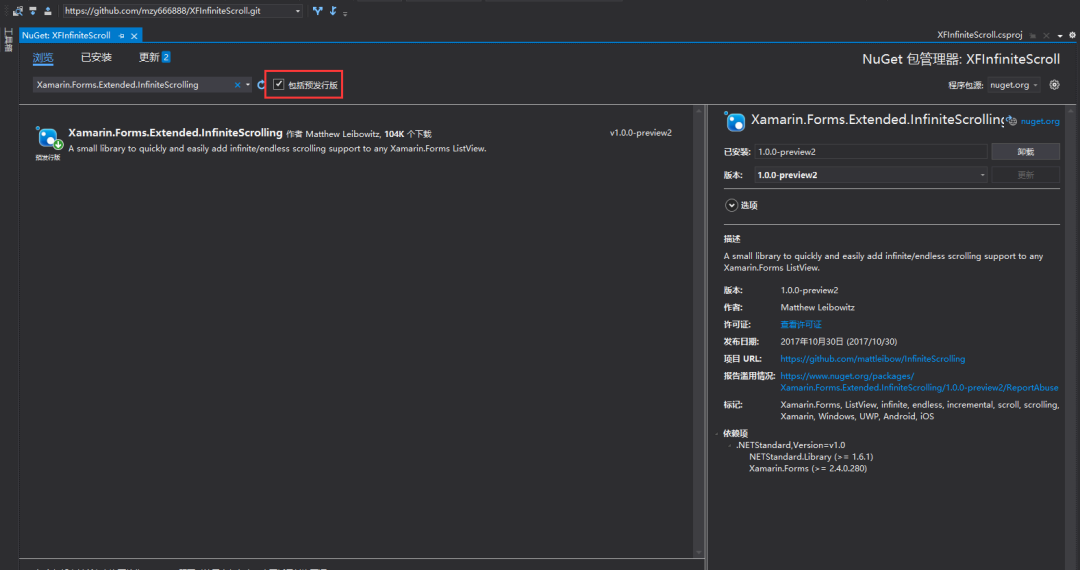Select the Xamarin.Forms.Extended.InfiniteScrolling result row
1080x570 pixels.
tap(354, 140)
